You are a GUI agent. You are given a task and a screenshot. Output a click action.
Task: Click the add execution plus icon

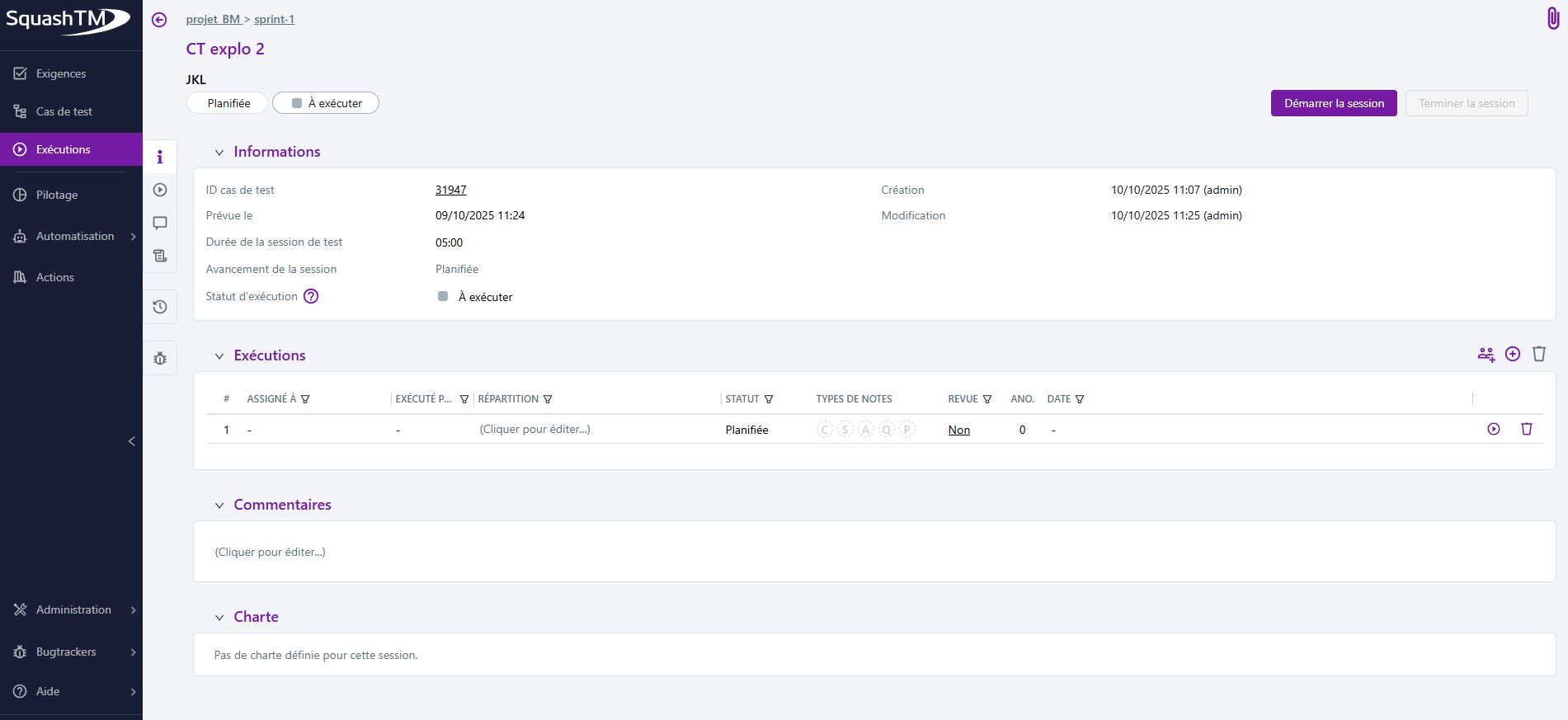click(1512, 354)
